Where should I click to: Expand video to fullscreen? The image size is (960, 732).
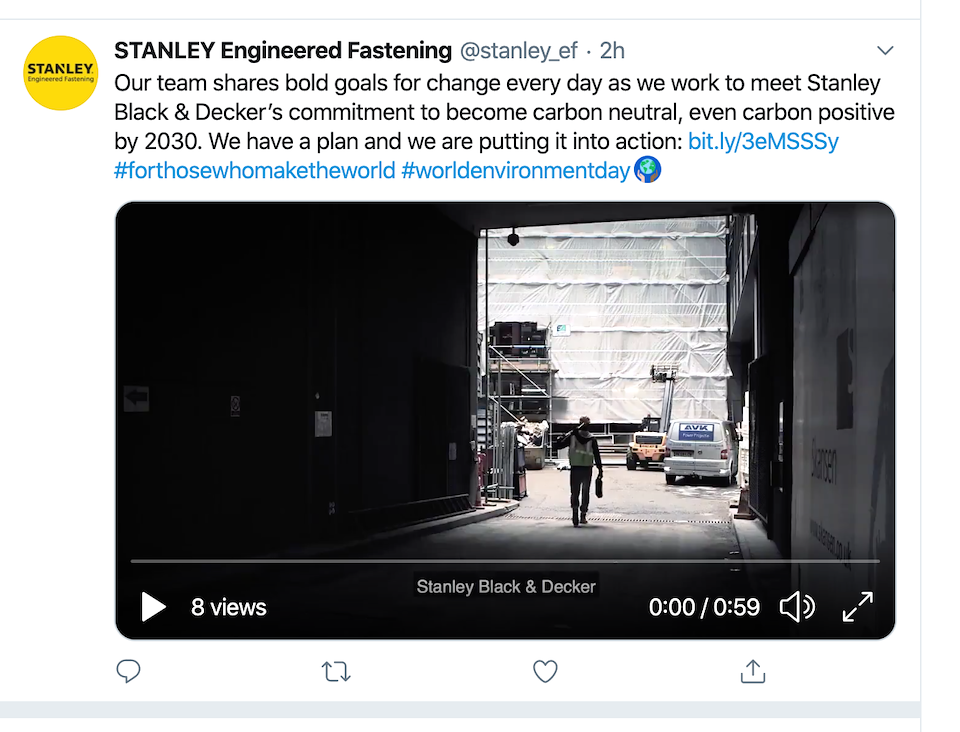point(858,606)
